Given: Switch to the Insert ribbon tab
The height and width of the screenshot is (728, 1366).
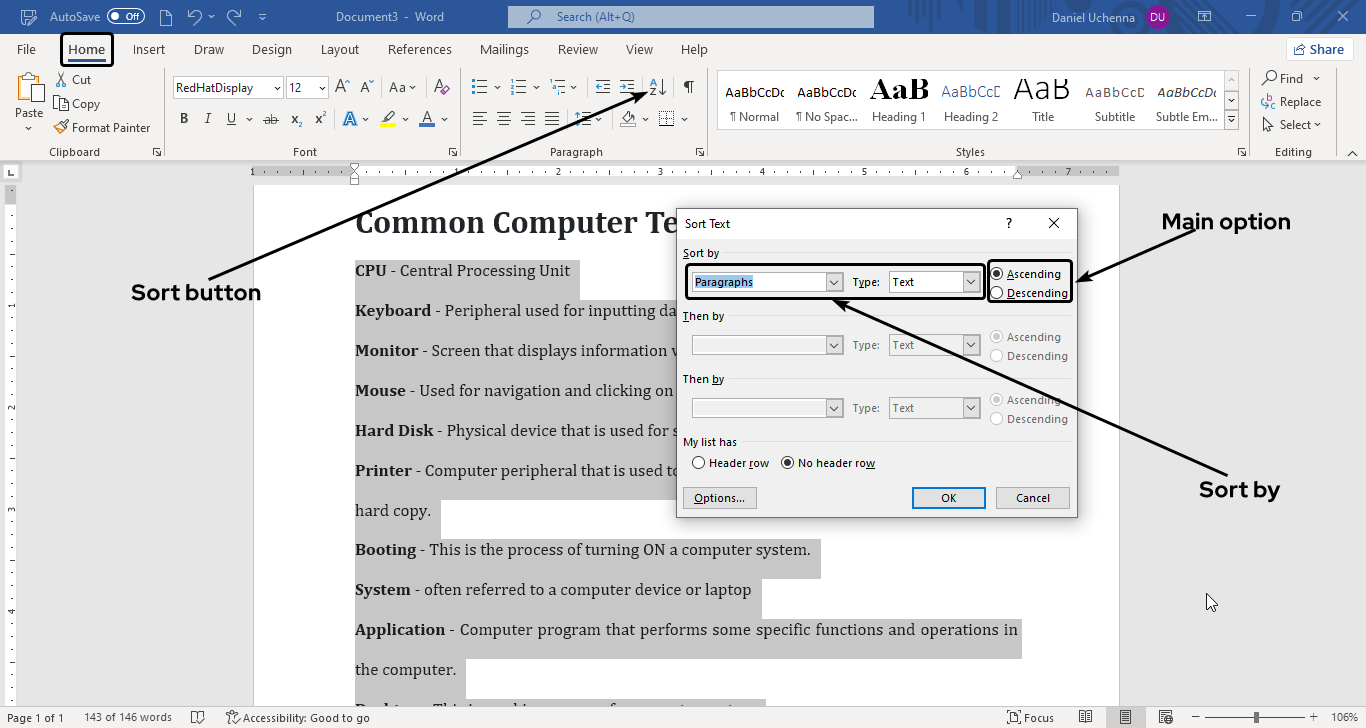Looking at the screenshot, I should pos(149,50).
